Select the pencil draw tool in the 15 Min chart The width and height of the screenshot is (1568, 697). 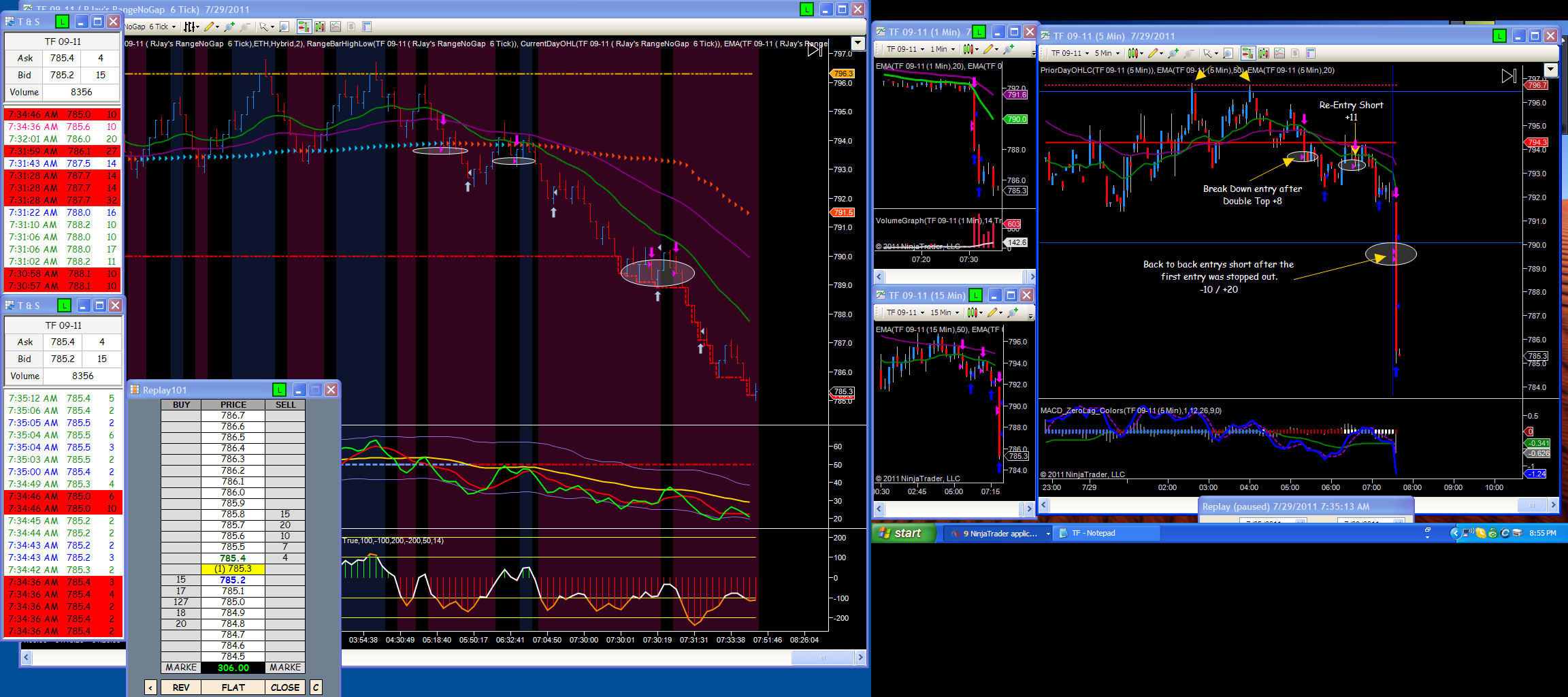[992, 312]
